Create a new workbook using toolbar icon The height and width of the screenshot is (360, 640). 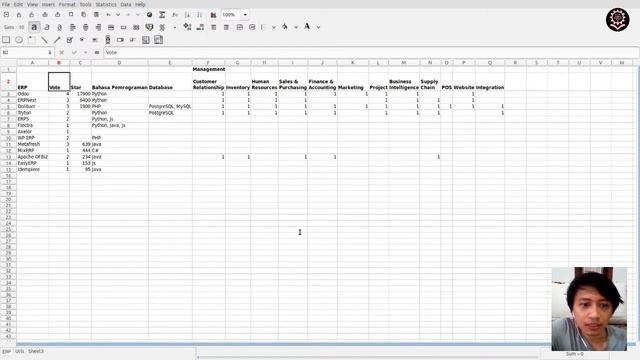pos(7,15)
